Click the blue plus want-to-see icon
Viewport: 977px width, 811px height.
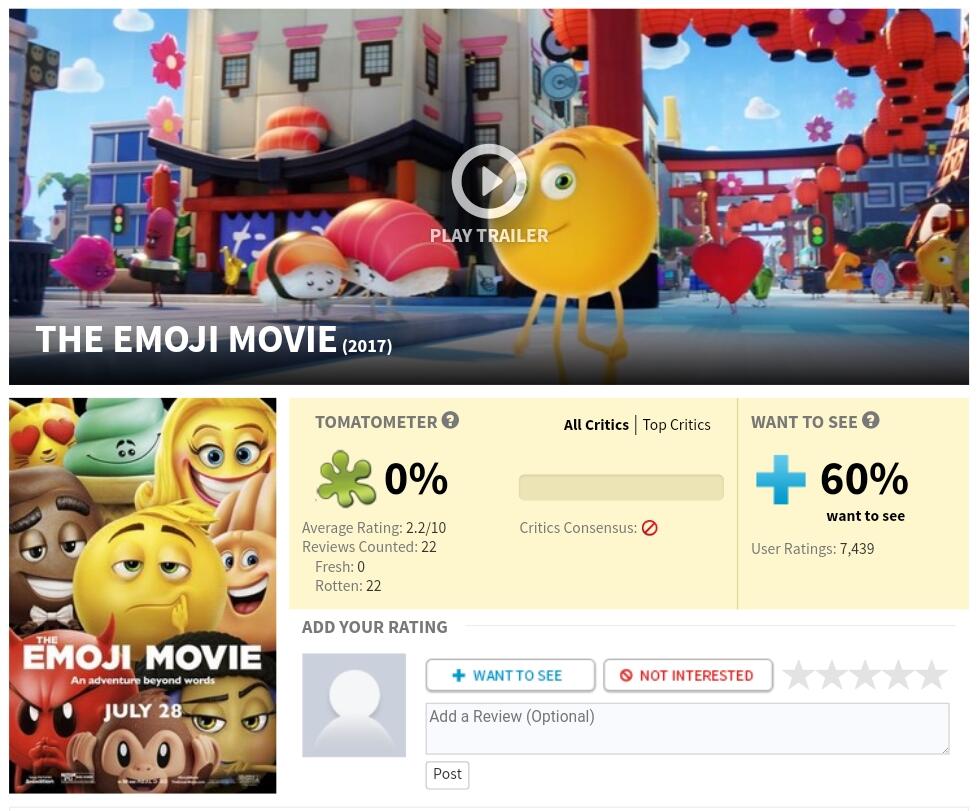click(781, 479)
